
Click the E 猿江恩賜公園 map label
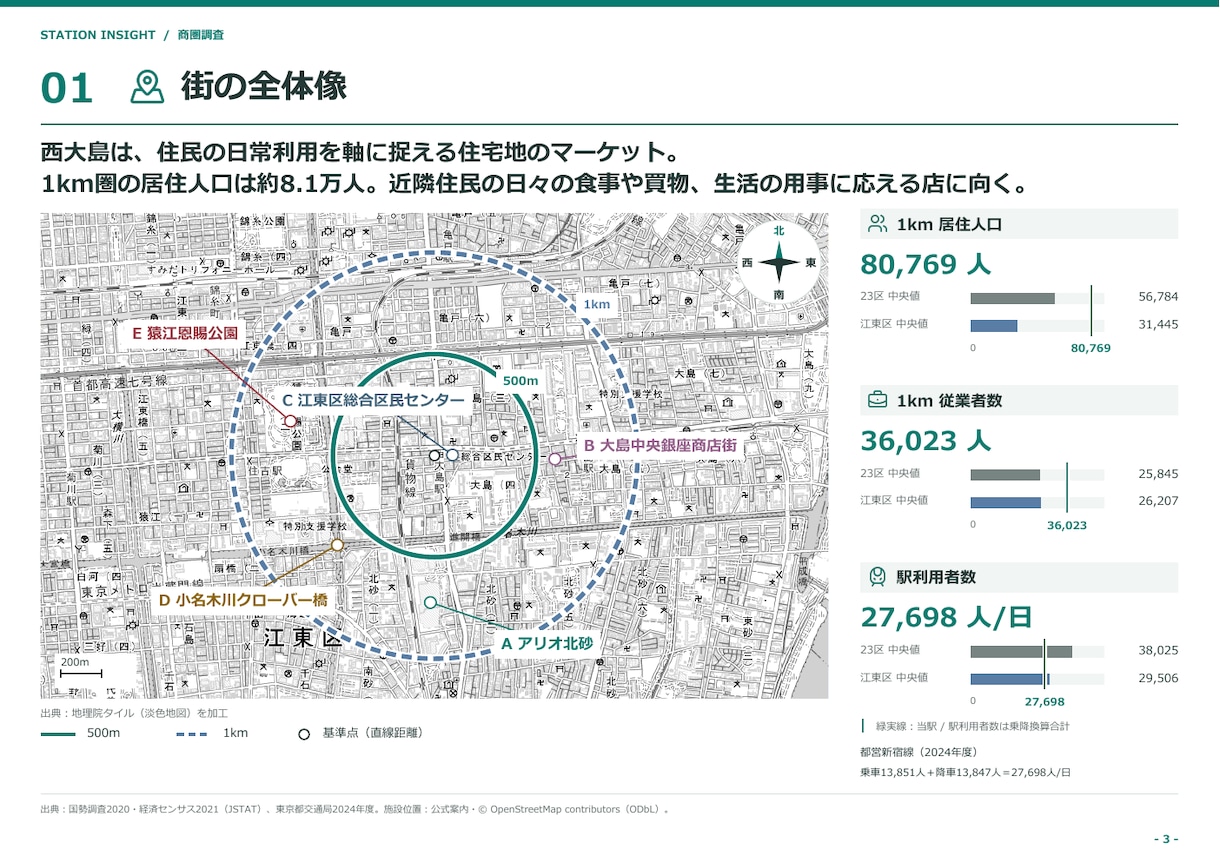pos(185,334)
